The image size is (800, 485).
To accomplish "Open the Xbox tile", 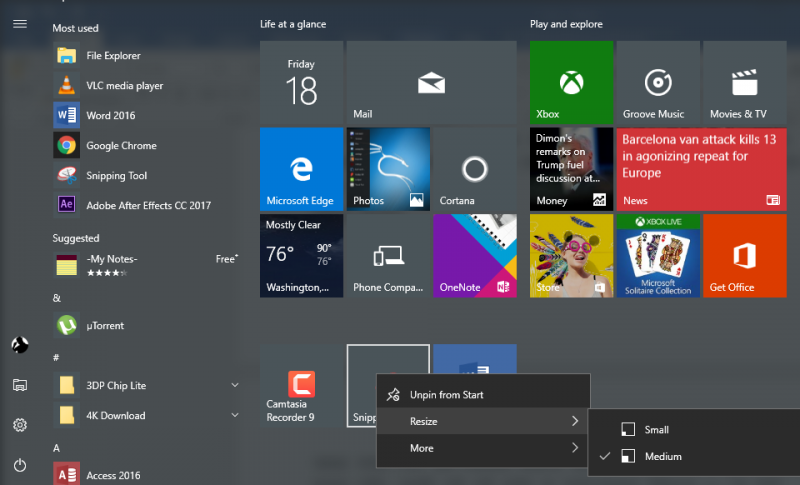I will tap(571, 82).
